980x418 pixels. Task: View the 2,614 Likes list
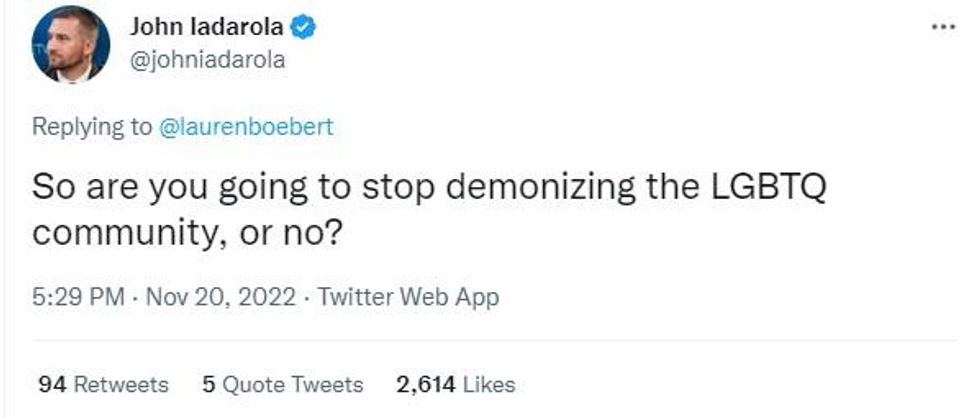click(456, 384)
